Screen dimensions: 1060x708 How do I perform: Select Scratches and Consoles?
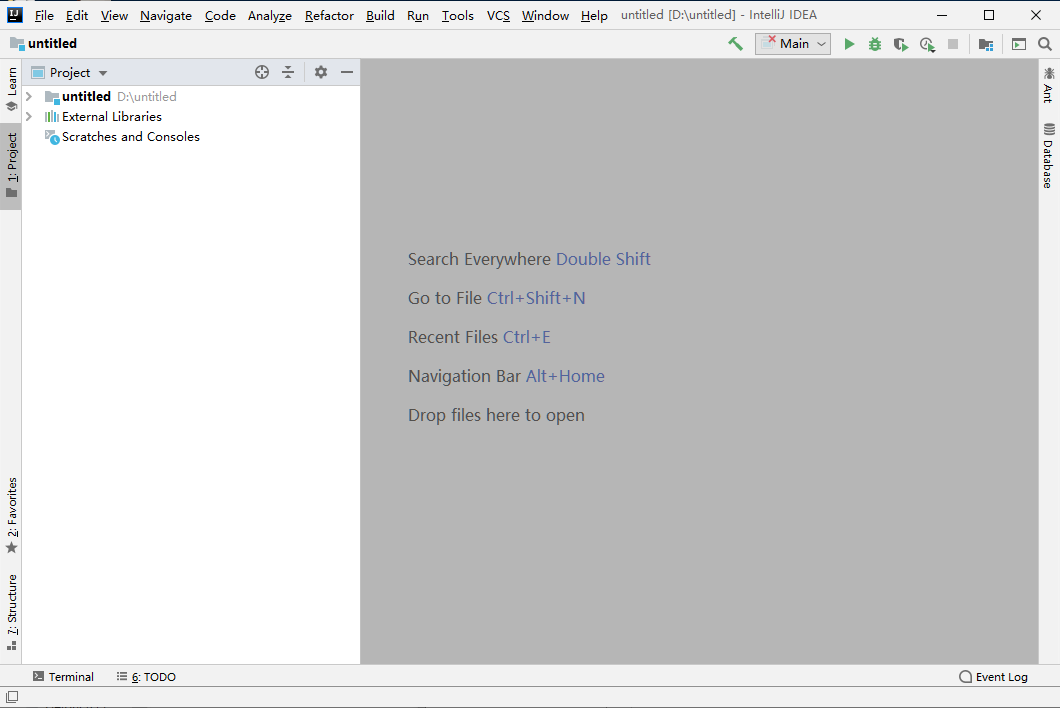click(131, 137)
